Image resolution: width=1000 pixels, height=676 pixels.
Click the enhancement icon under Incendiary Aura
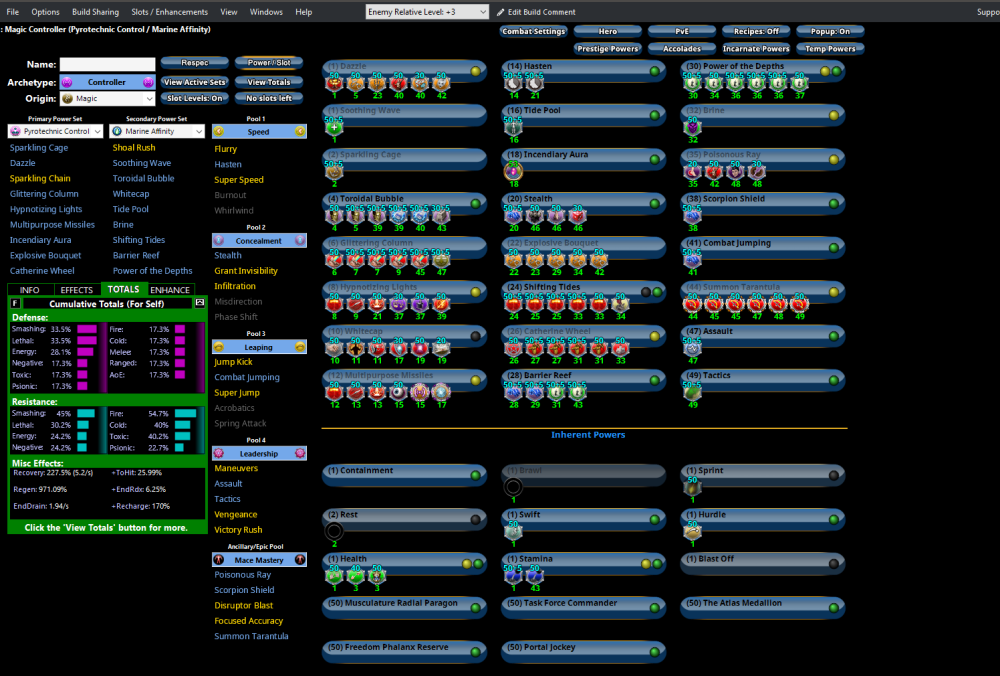click(x=514, y=171)
